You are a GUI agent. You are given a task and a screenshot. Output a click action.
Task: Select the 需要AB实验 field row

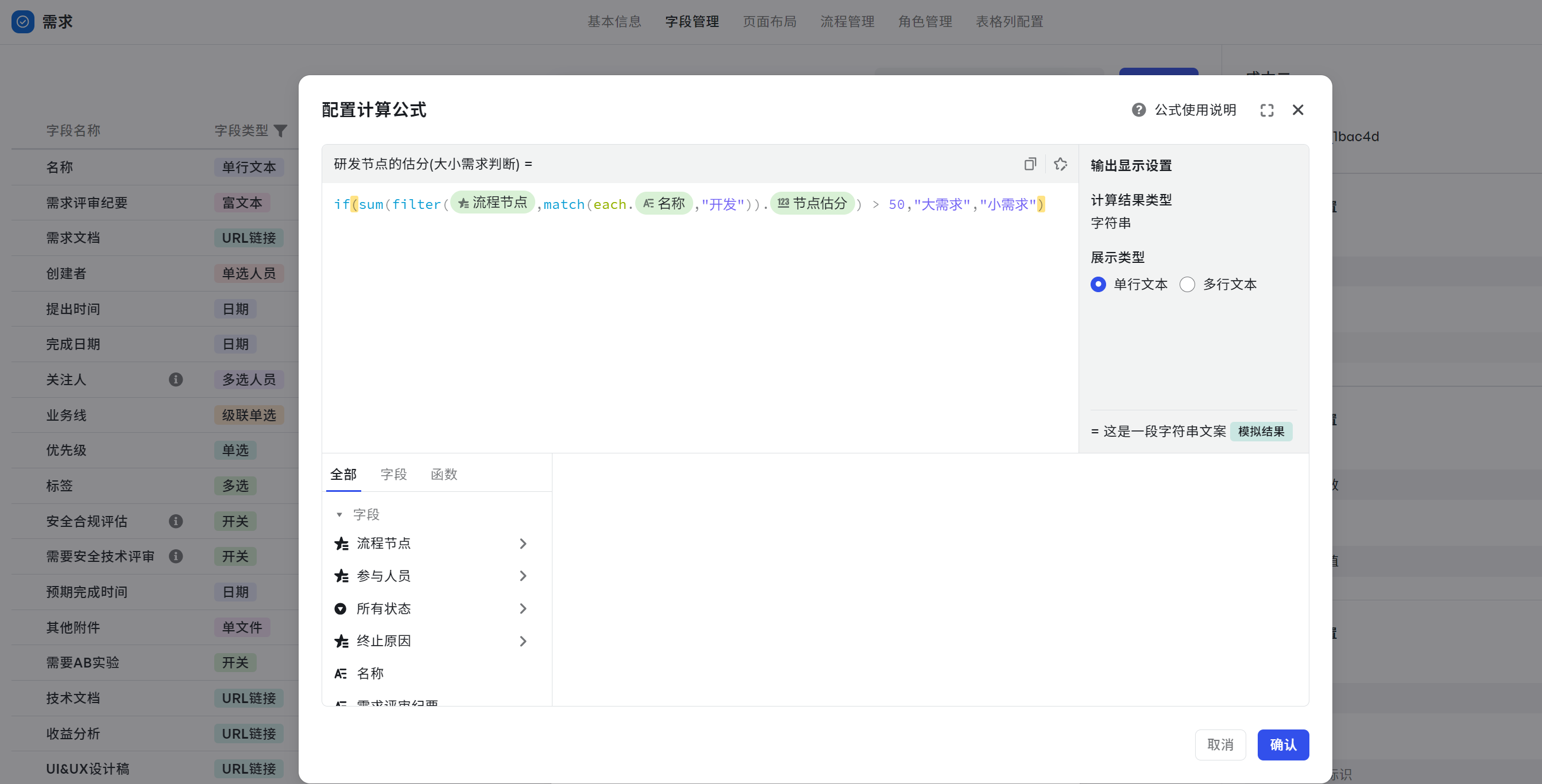pyautogui.click(x=155, y=662)
